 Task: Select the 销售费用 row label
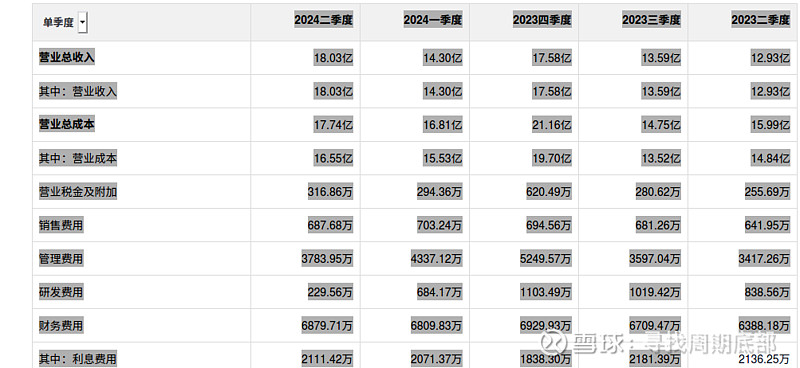click(x=61, y=225)
